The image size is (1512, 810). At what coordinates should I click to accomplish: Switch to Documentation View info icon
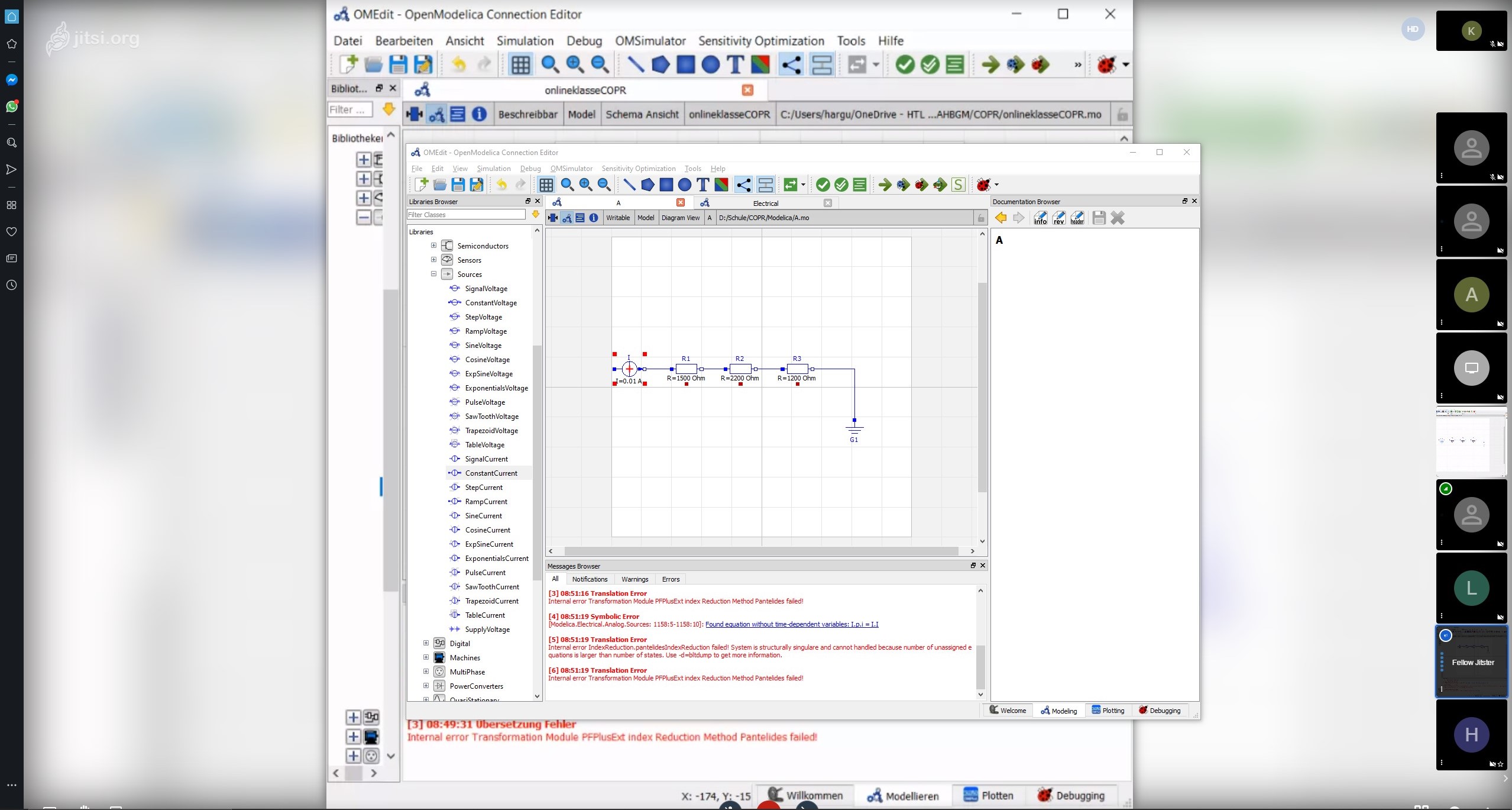click(594, 218)
